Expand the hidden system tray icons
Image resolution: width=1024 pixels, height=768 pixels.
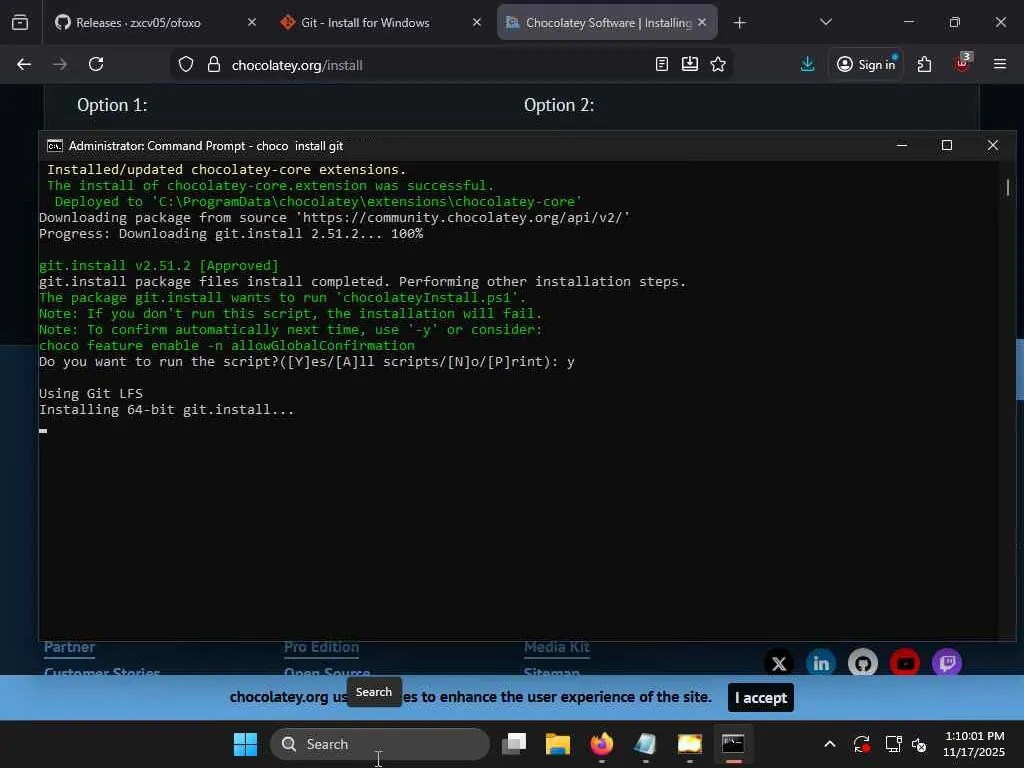[x=829, y=744]
